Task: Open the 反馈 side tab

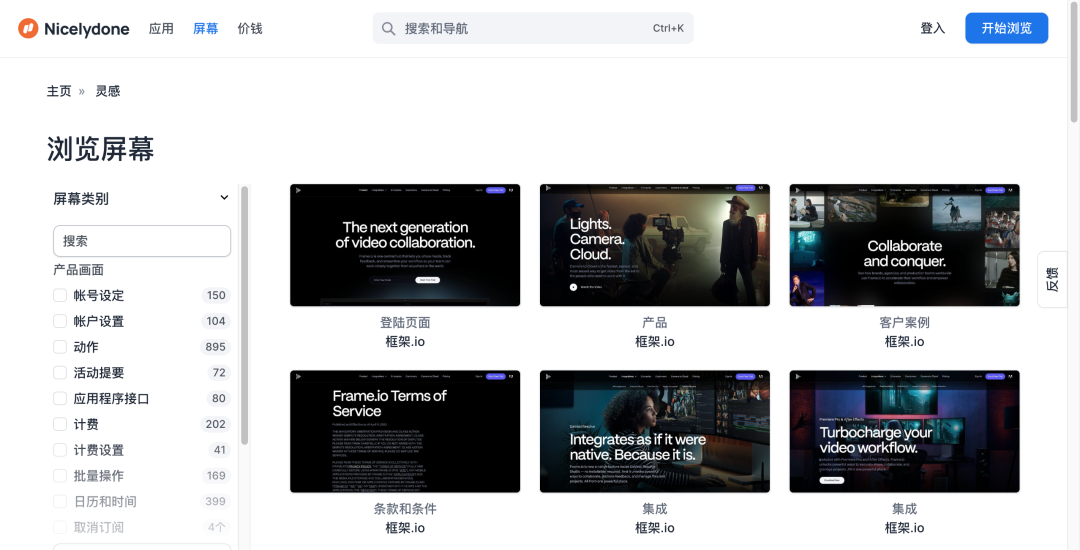Action: 1052,279
